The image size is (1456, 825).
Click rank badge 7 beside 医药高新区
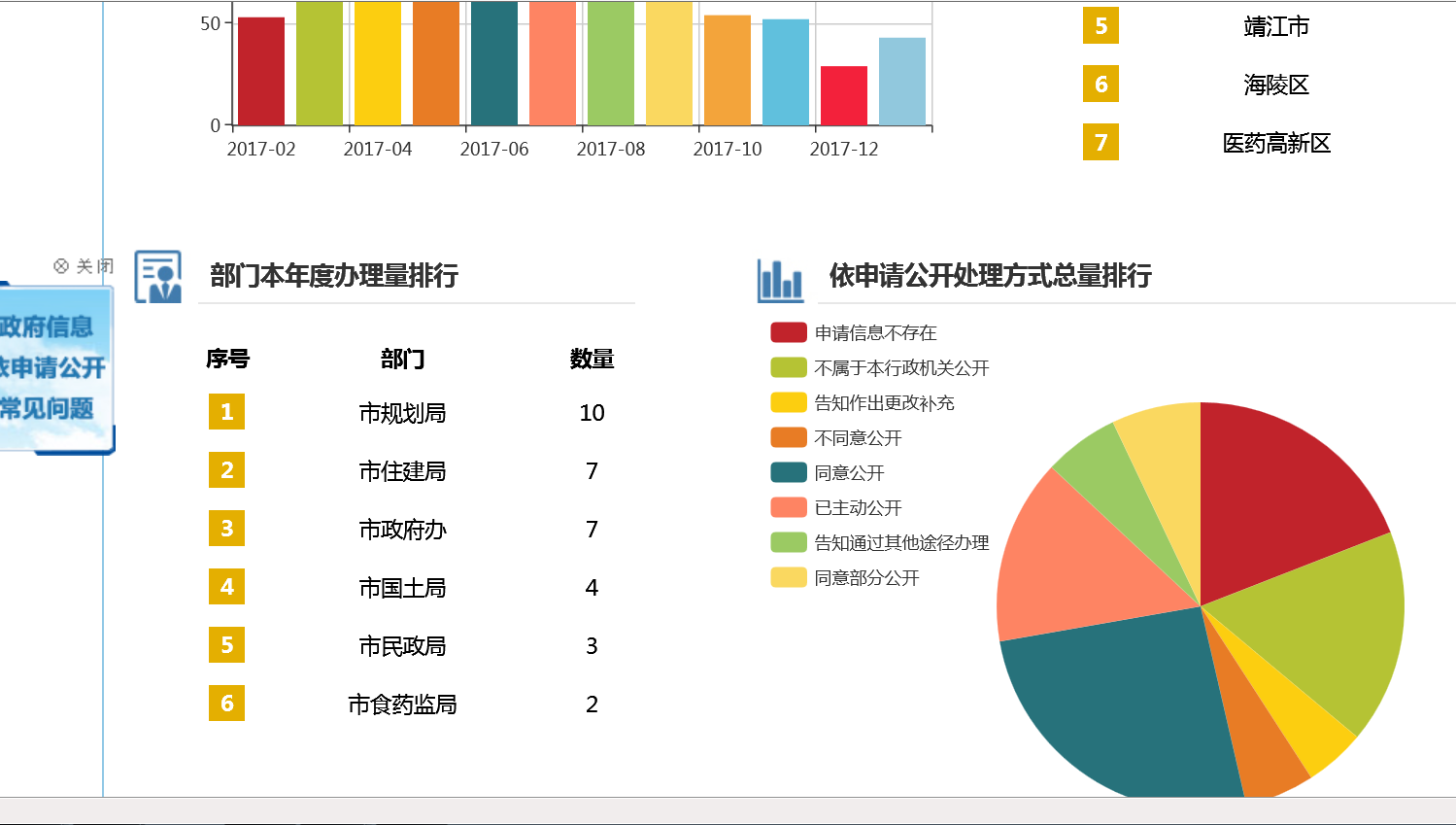1100,143
